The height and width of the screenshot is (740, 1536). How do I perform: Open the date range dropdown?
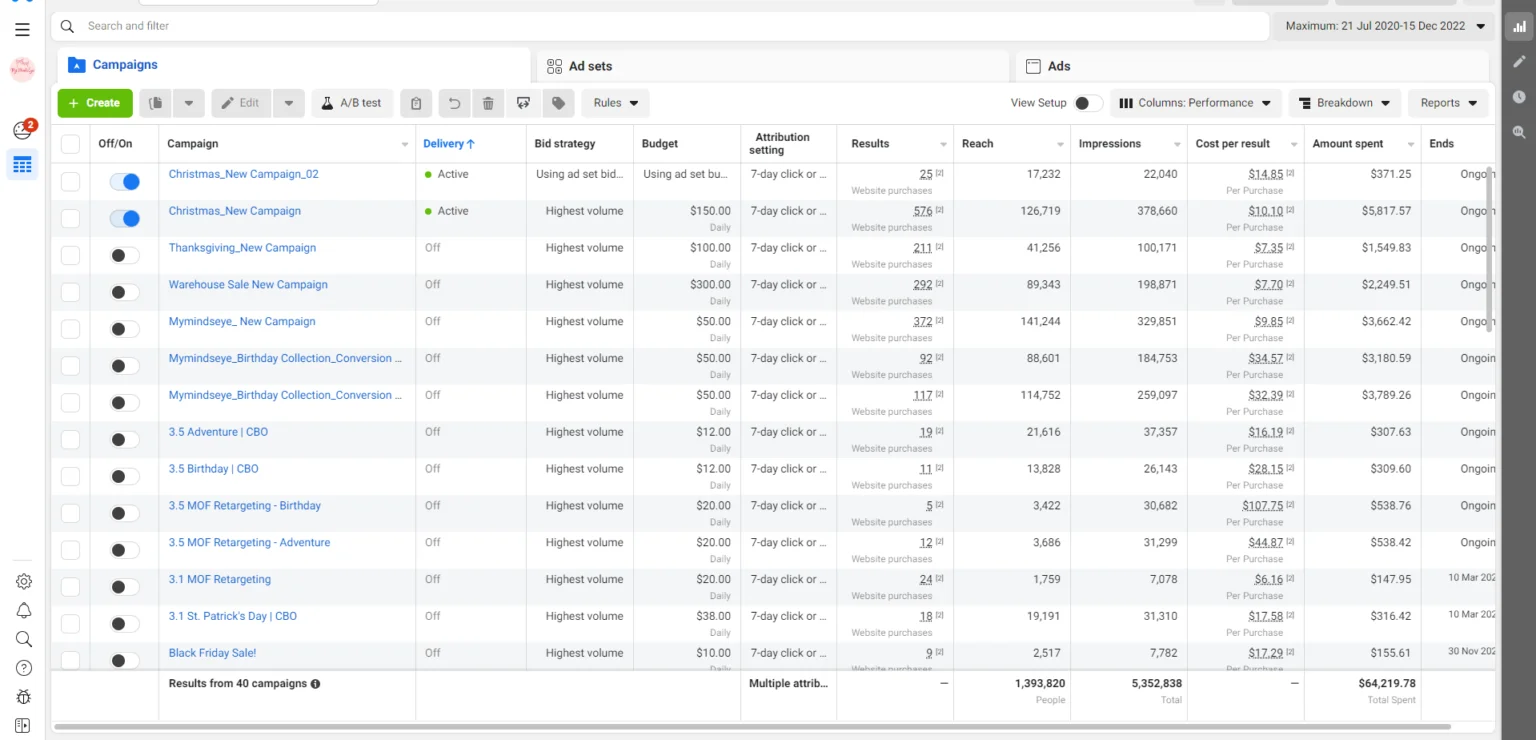pos(1384,26)
